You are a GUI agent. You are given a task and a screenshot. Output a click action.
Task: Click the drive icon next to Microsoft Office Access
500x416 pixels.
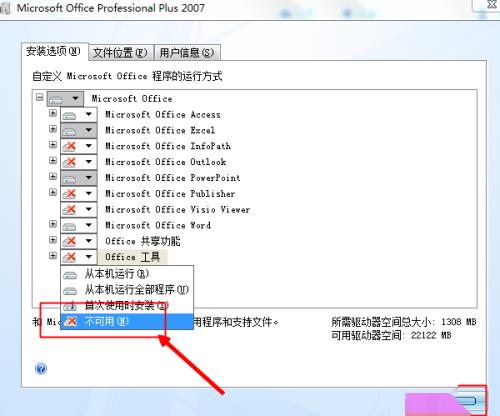tap(69, 115)
